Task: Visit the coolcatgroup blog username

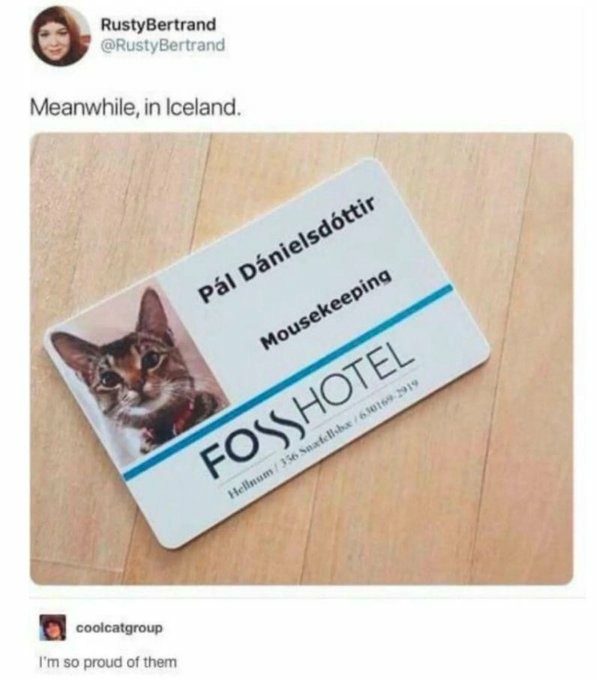Action: pos(120,628)
